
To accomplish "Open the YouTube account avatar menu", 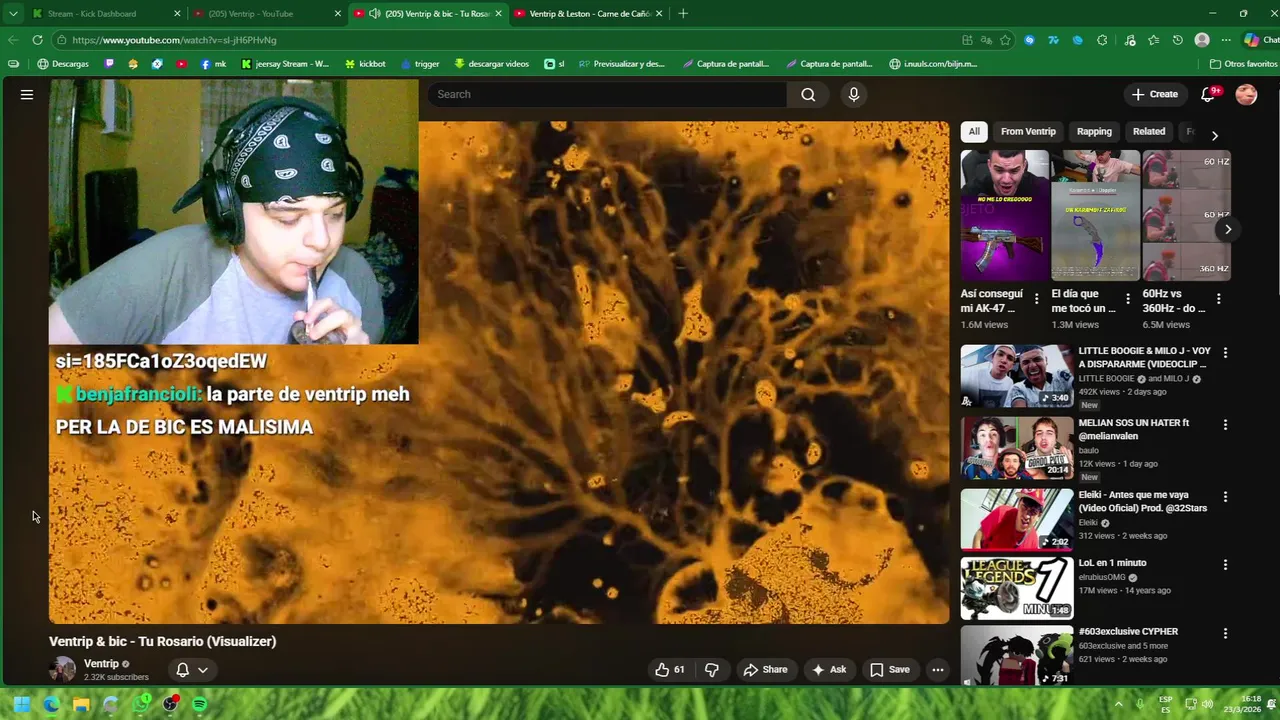I will (x=1246, y=94).
